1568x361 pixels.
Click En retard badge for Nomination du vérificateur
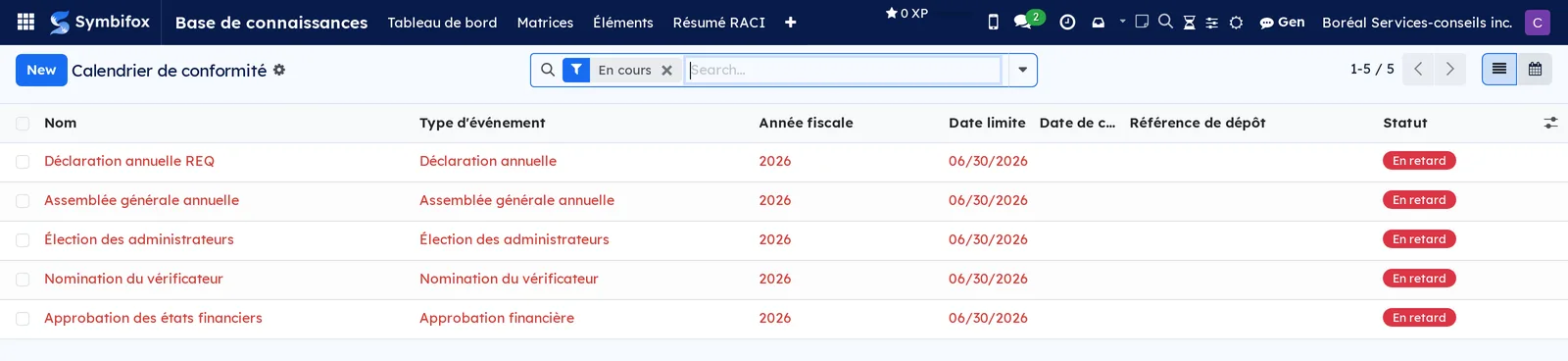pyautogui.click(x=1419, y=279)
